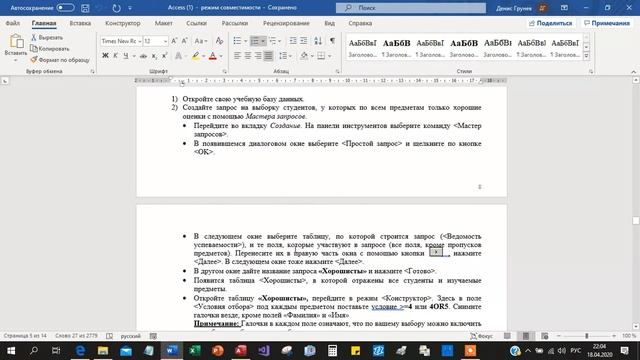Image resolution: width=640 pixels, height=360 pixels.
Task: Clear all formatting icon
Action: tap(219, 41)
